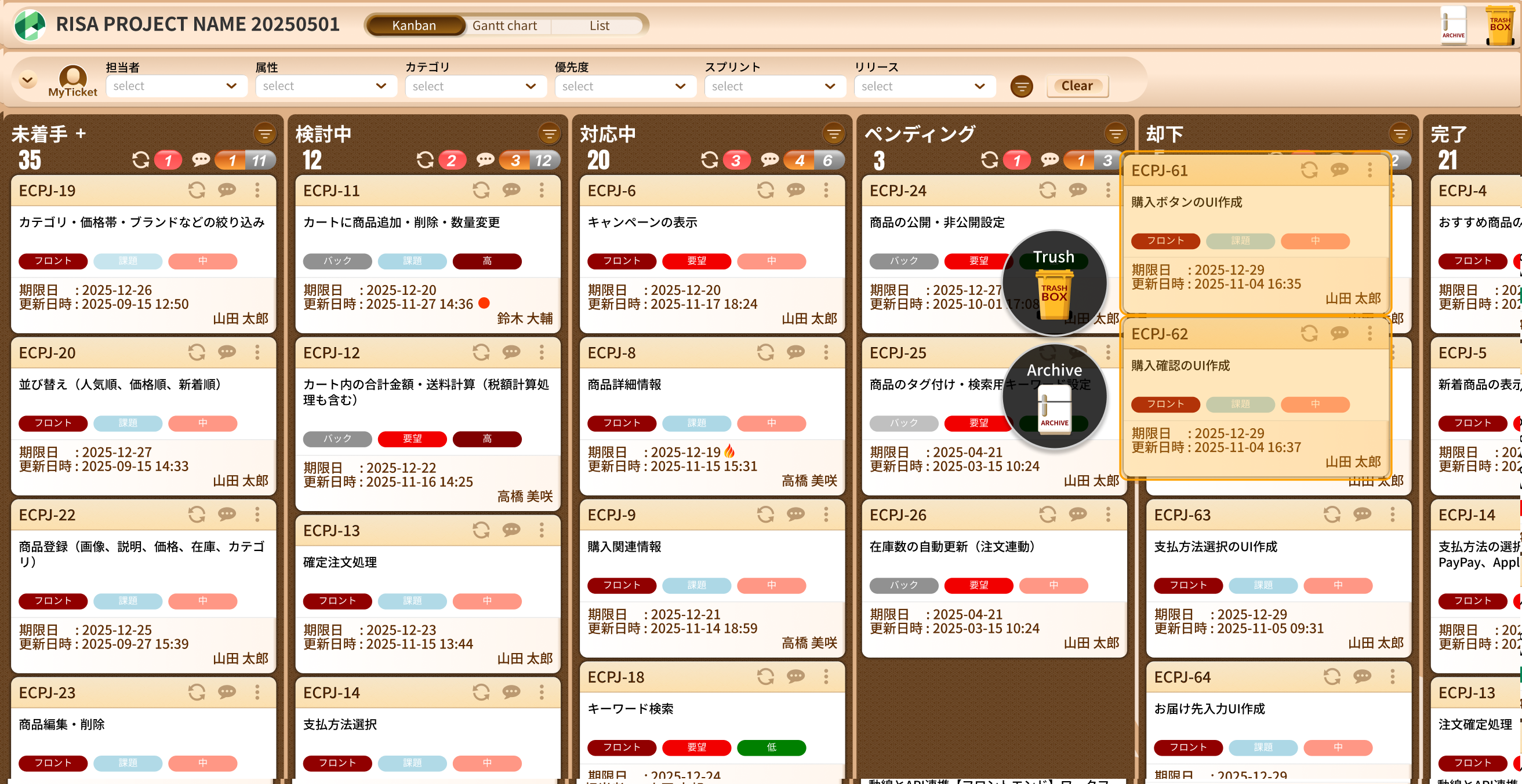1522x784 pixels.
Task: Open the 未着手 column filter icon
Action: coord(265,134)
